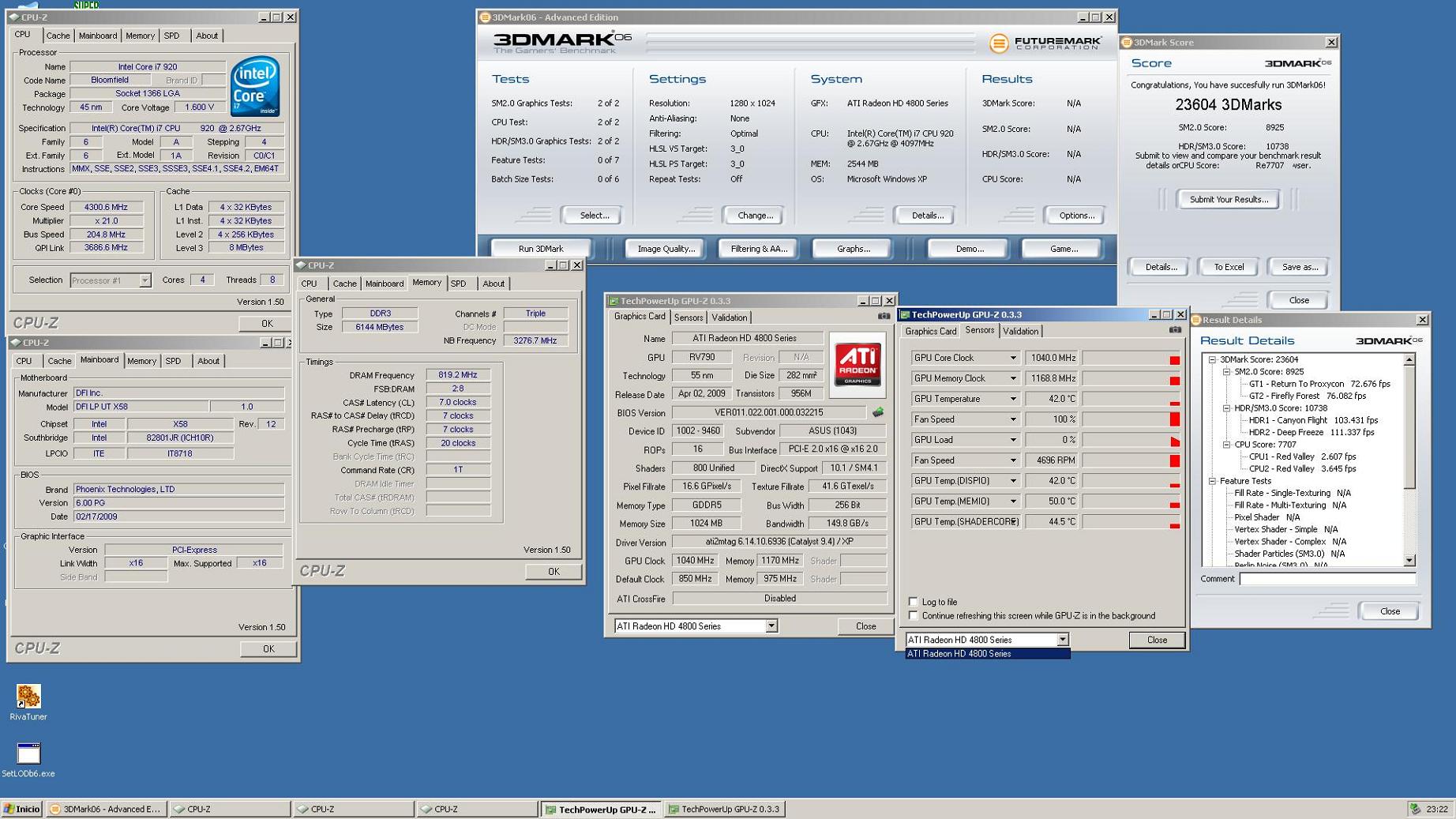Click Demo button in 3DMark06
The height and width of the screenshot is (819, 1456).
[969, 249]
